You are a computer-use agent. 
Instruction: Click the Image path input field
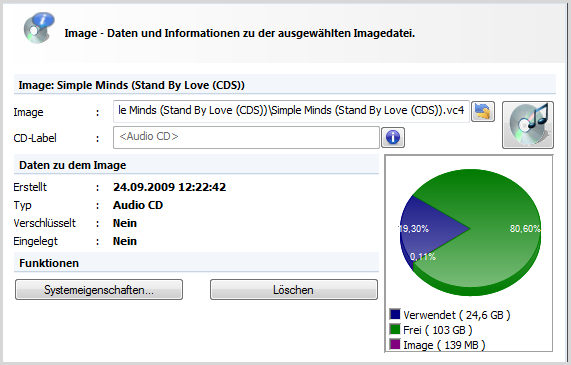[x=291, y=111]
